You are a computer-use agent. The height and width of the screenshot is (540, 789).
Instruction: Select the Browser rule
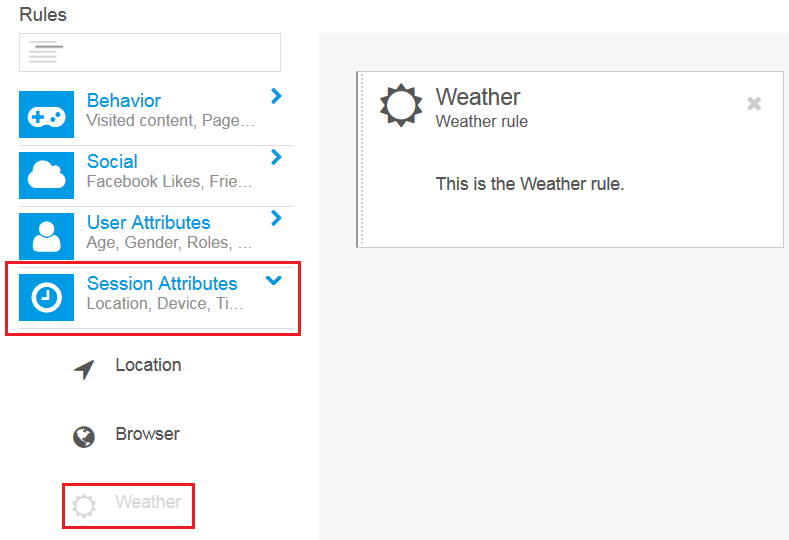point(147,434)
